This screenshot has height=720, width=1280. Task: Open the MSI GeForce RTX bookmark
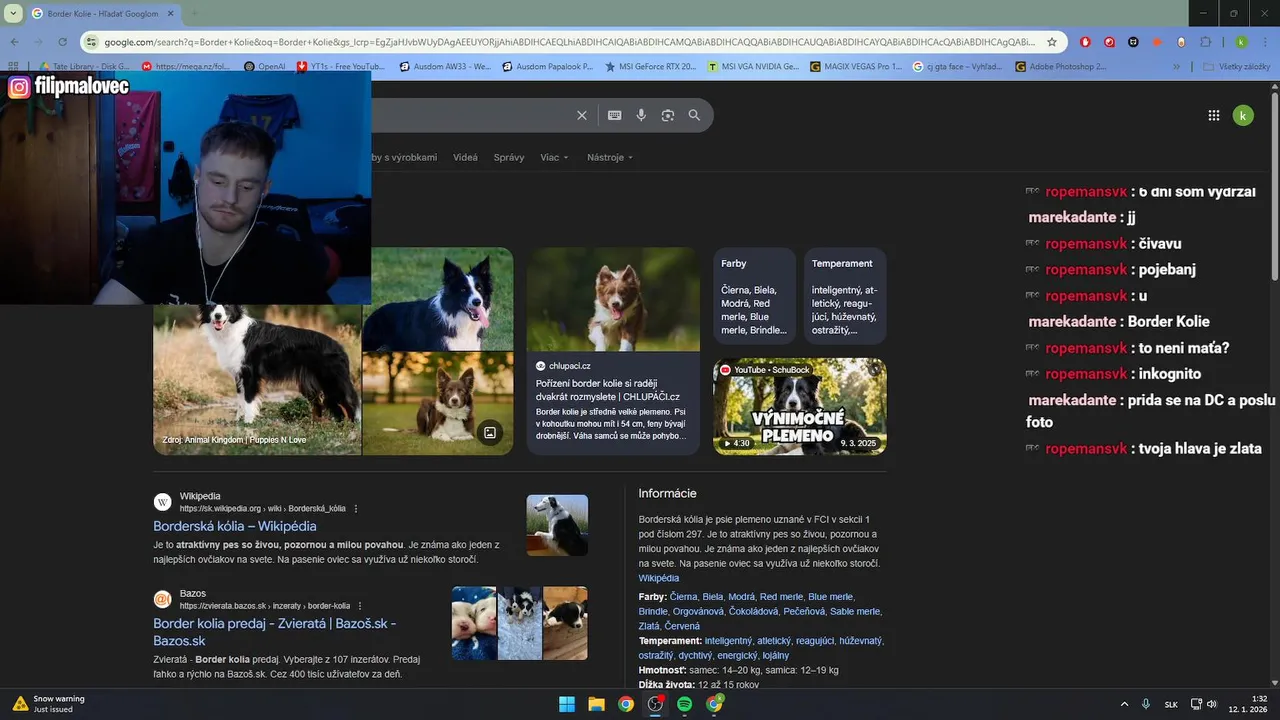tap(650, 67)
